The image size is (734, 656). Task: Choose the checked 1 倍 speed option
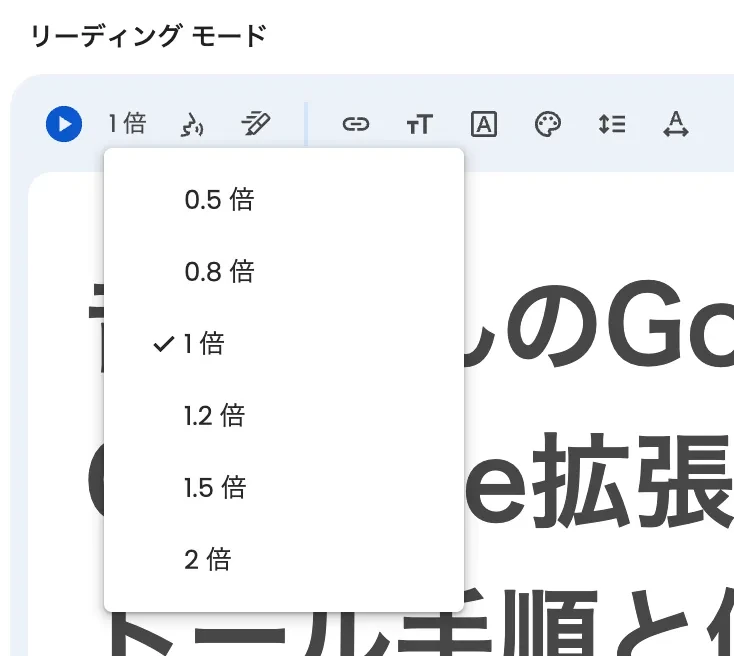[284, 344]
